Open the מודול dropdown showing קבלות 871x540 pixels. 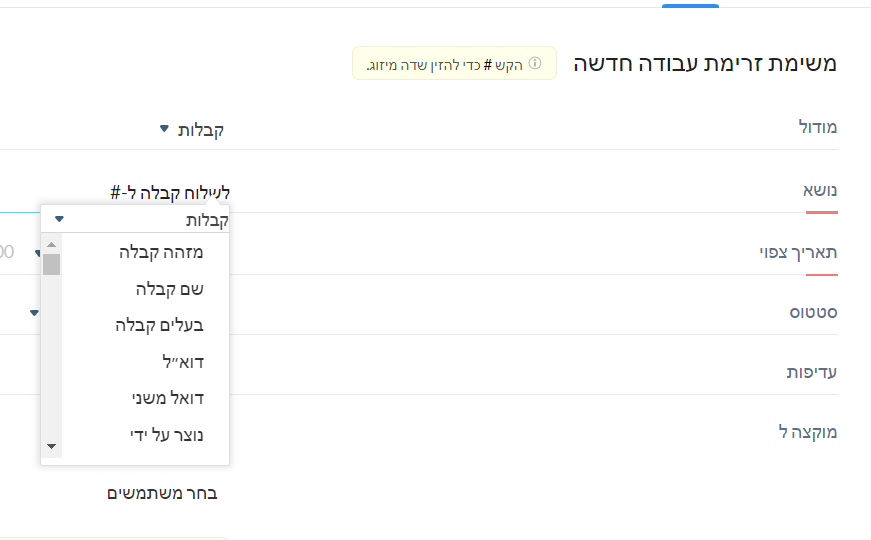193,129
